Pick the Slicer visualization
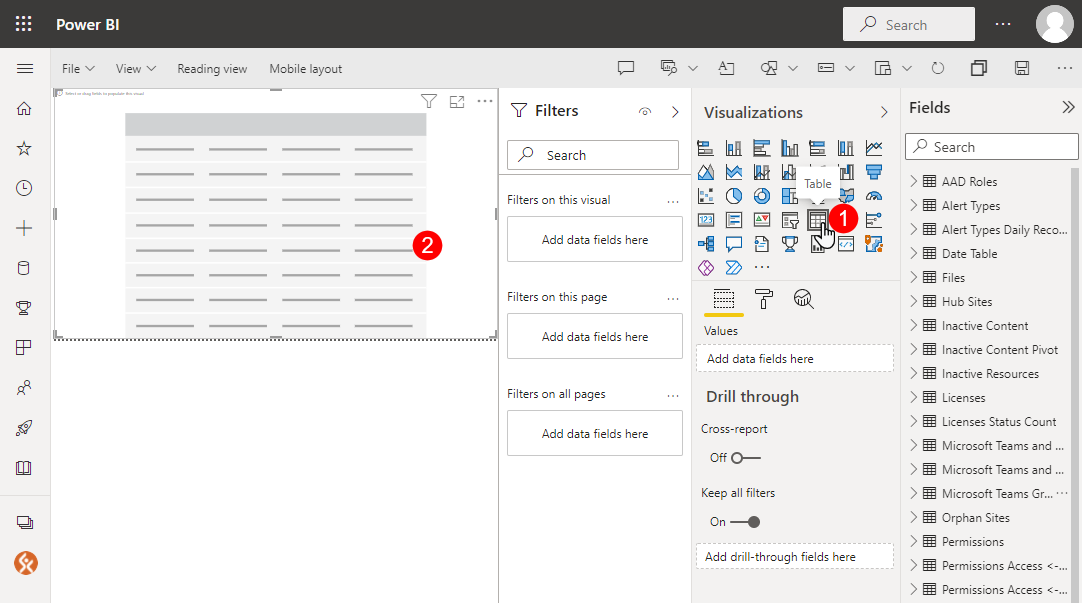Image resolution: width=1082 pixels, height=603 pixels. pos(789,220)
